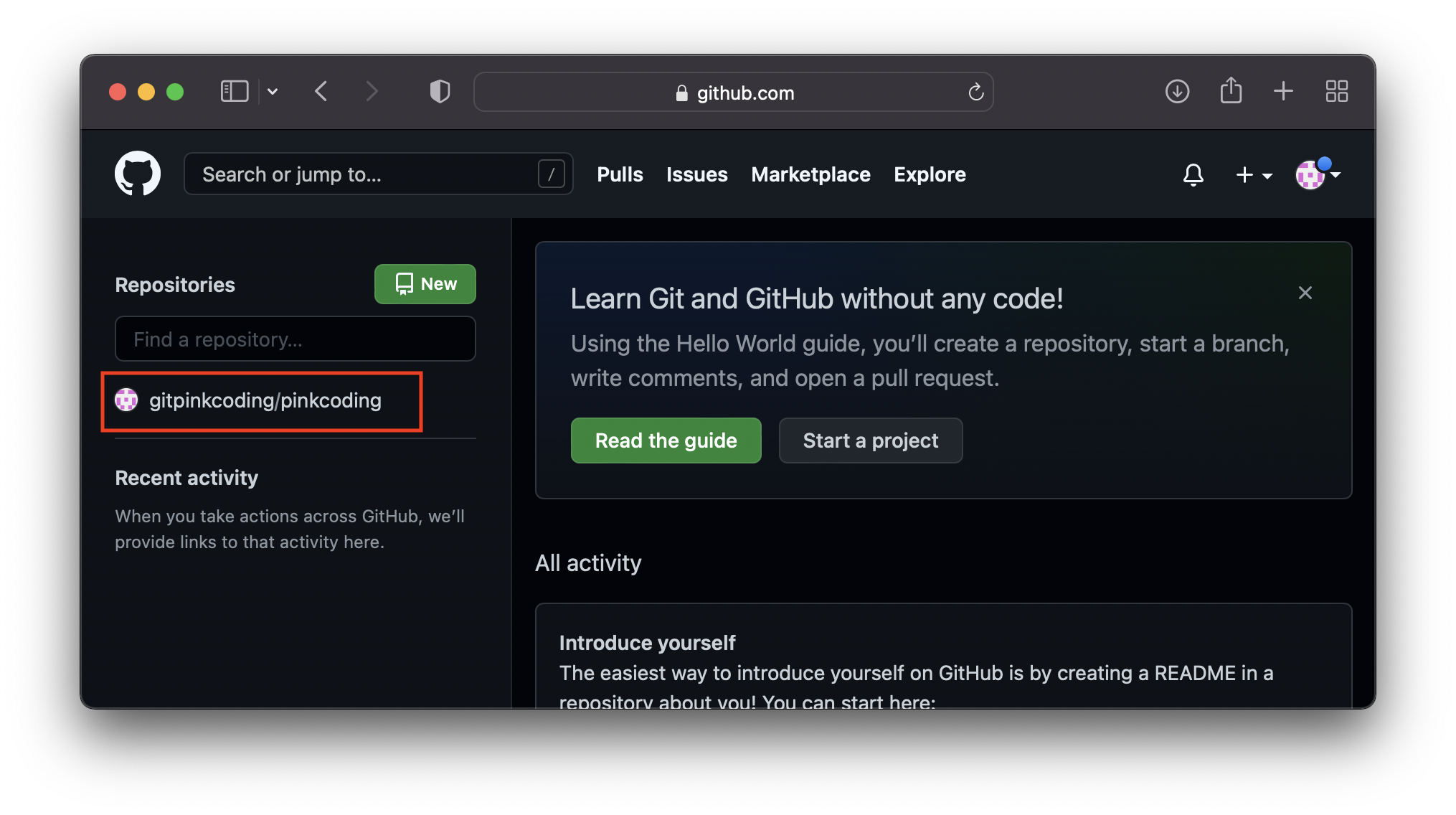
Task: Open Marketplace in the navigation bar
Action: point(810,174)
